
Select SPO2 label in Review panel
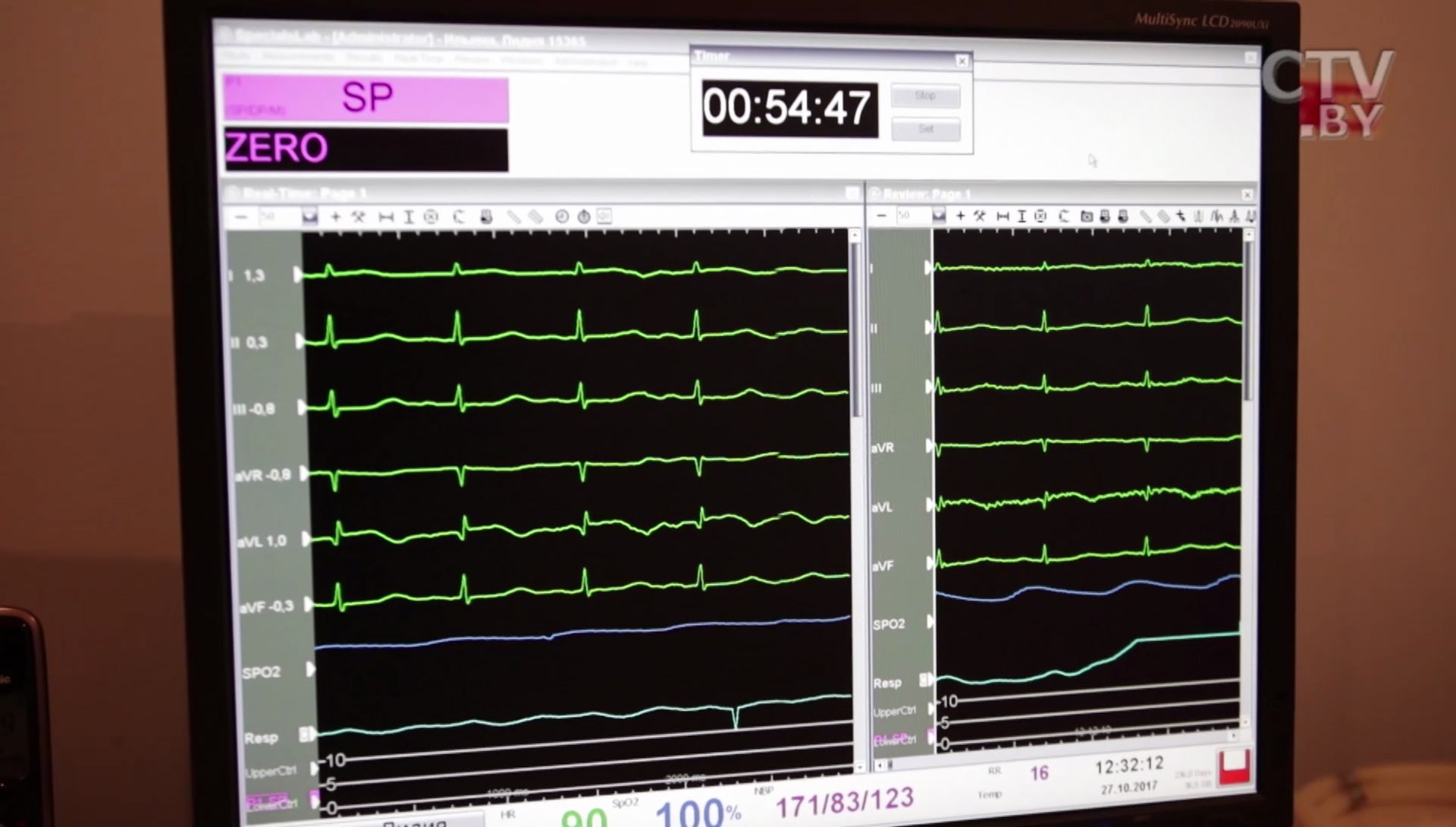(889, 624)
